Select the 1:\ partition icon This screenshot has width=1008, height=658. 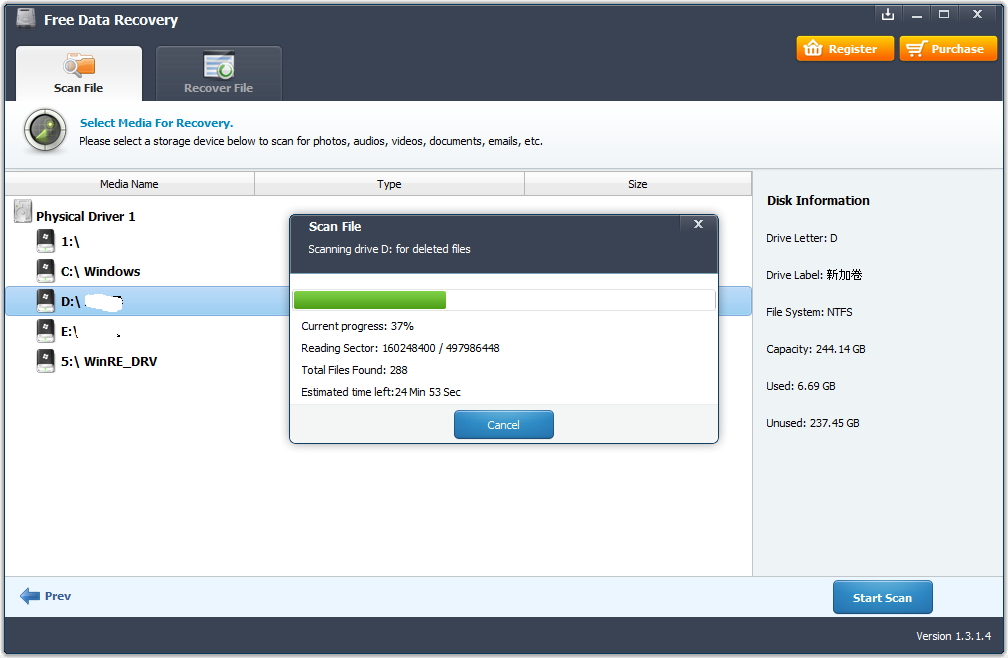46,241
